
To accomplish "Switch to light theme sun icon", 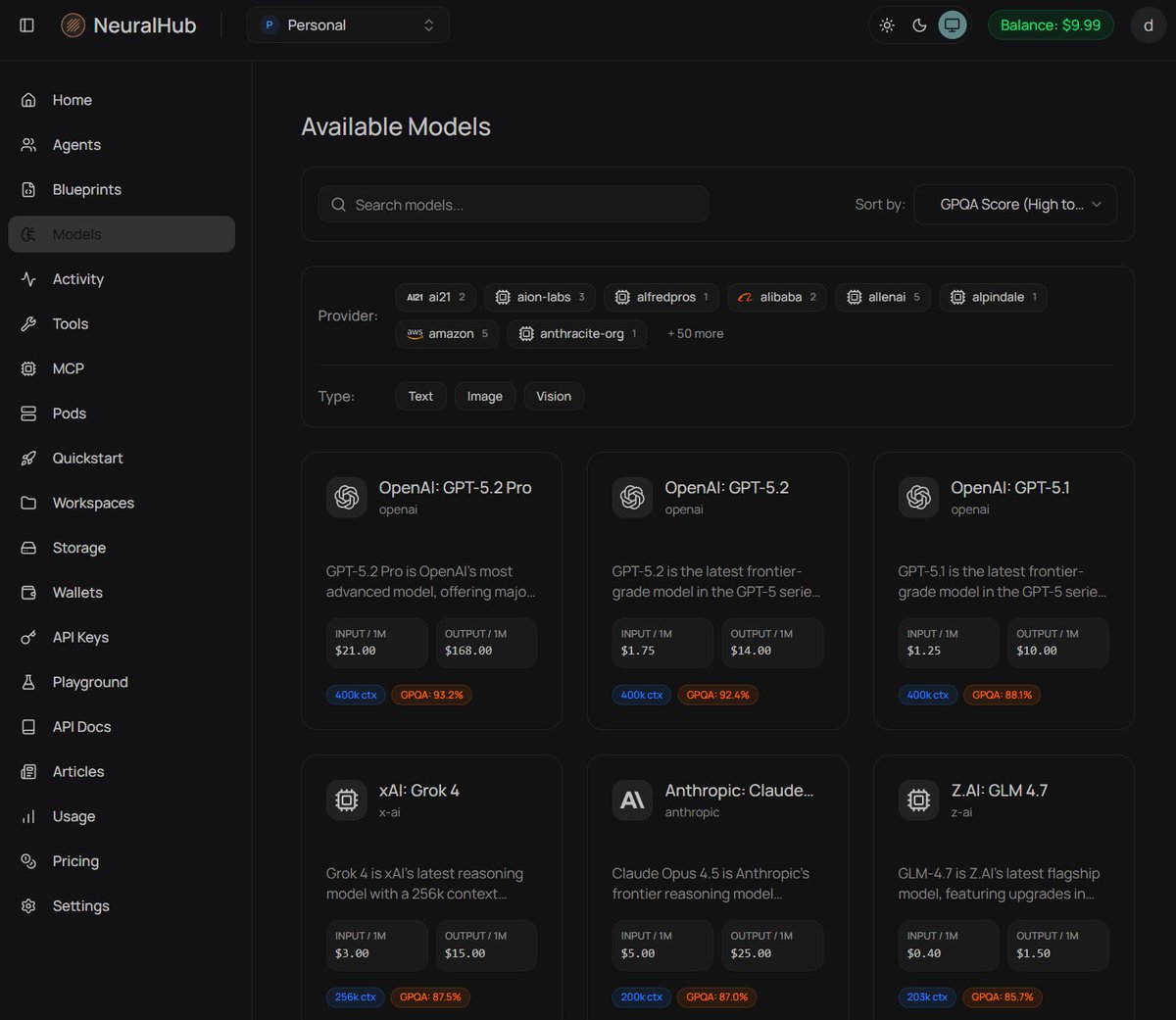I will pos(887,25).
